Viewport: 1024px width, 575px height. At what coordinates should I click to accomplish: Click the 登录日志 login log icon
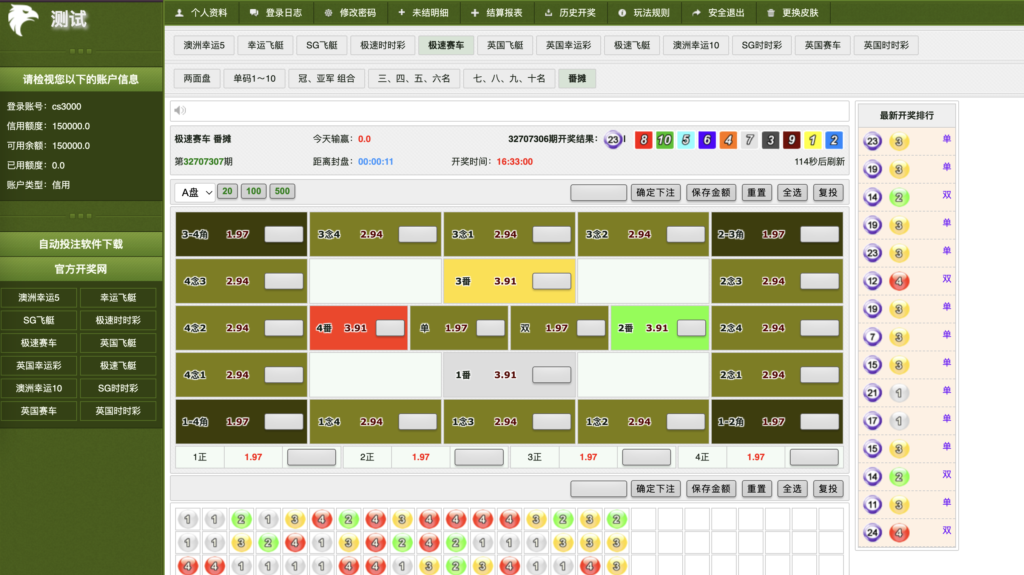pyautogui.click(x=255, y=13)
